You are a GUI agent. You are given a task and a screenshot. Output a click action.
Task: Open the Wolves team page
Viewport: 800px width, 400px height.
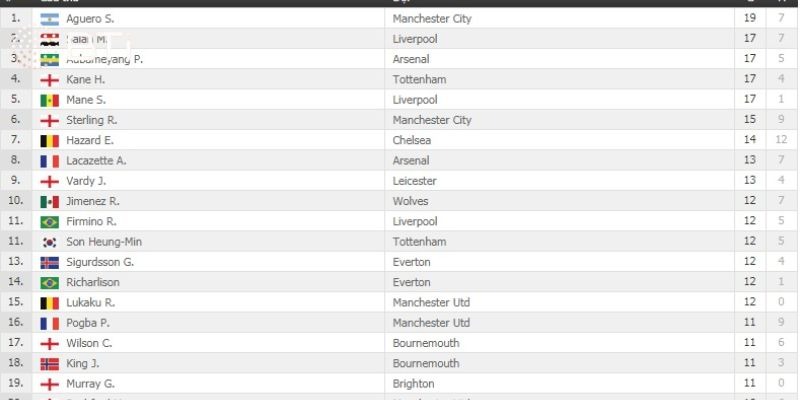(x=410, y=201)
